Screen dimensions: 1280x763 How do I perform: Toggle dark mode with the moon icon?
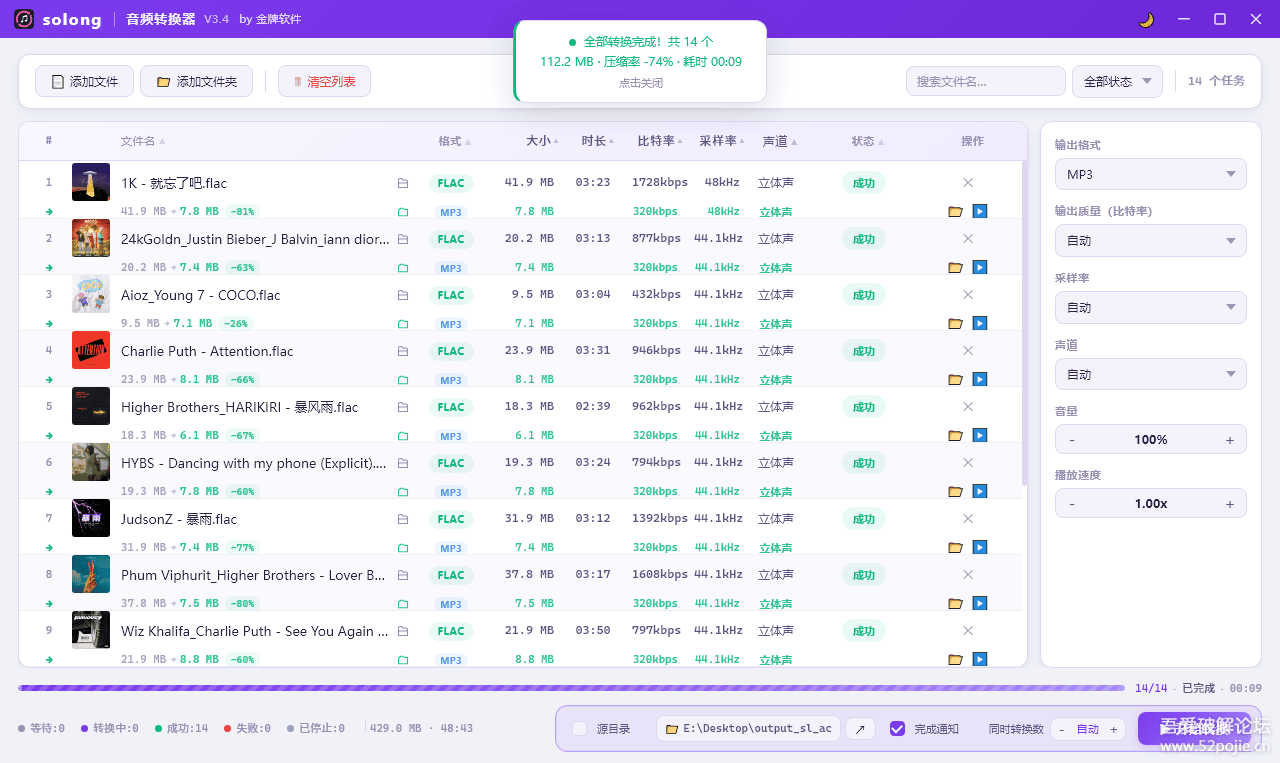[x=1146, y=19]
